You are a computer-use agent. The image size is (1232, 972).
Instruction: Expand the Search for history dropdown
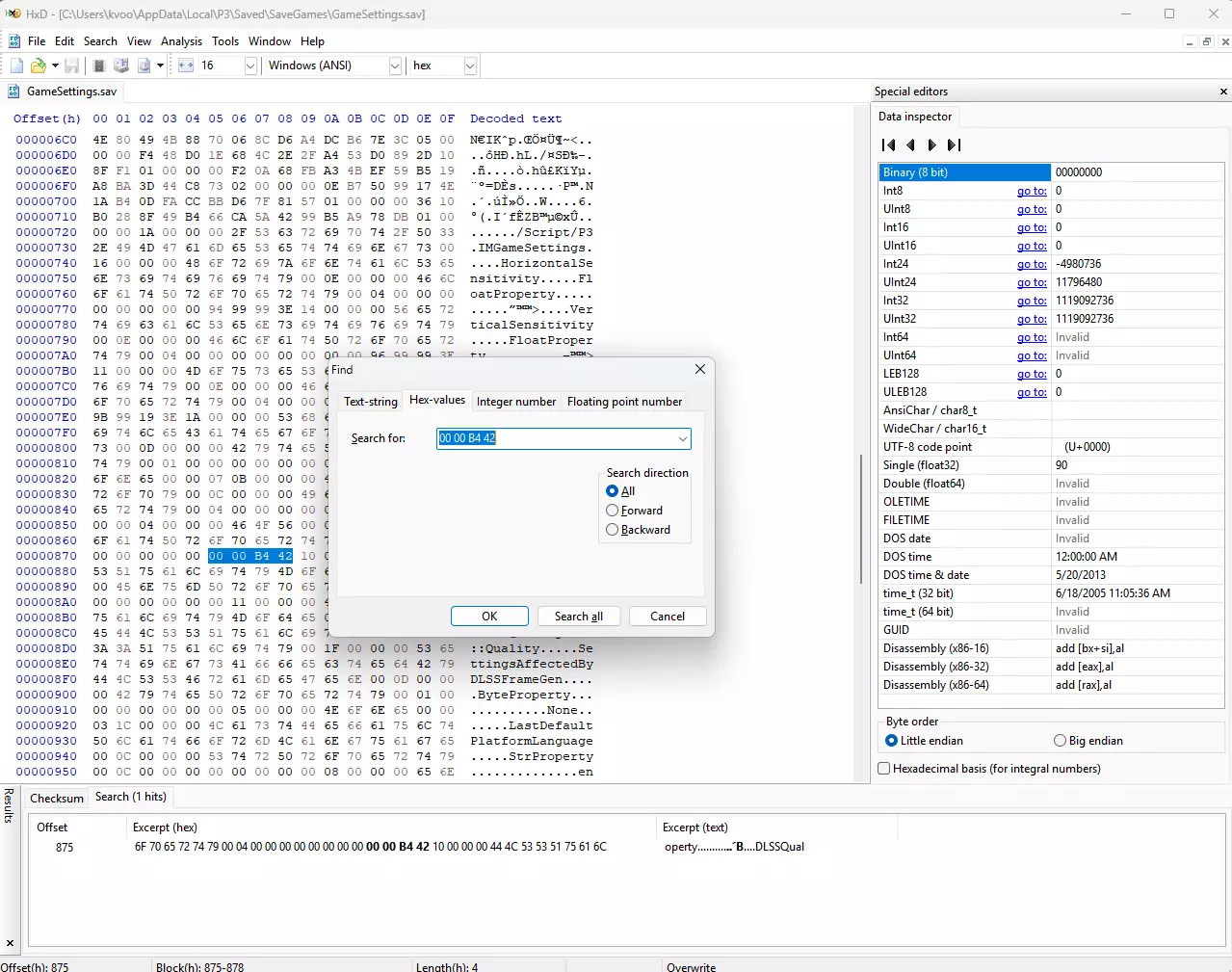click(683, 438)
